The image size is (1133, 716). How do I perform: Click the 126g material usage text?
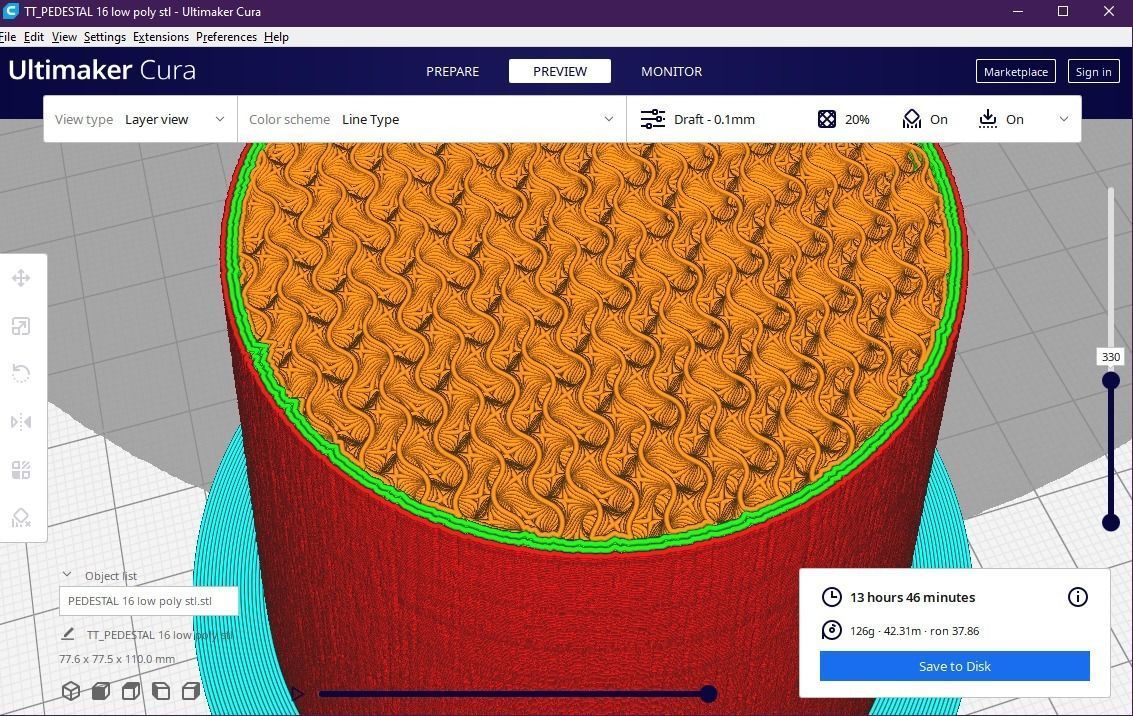pyautogui.click(x=862, y=631)
